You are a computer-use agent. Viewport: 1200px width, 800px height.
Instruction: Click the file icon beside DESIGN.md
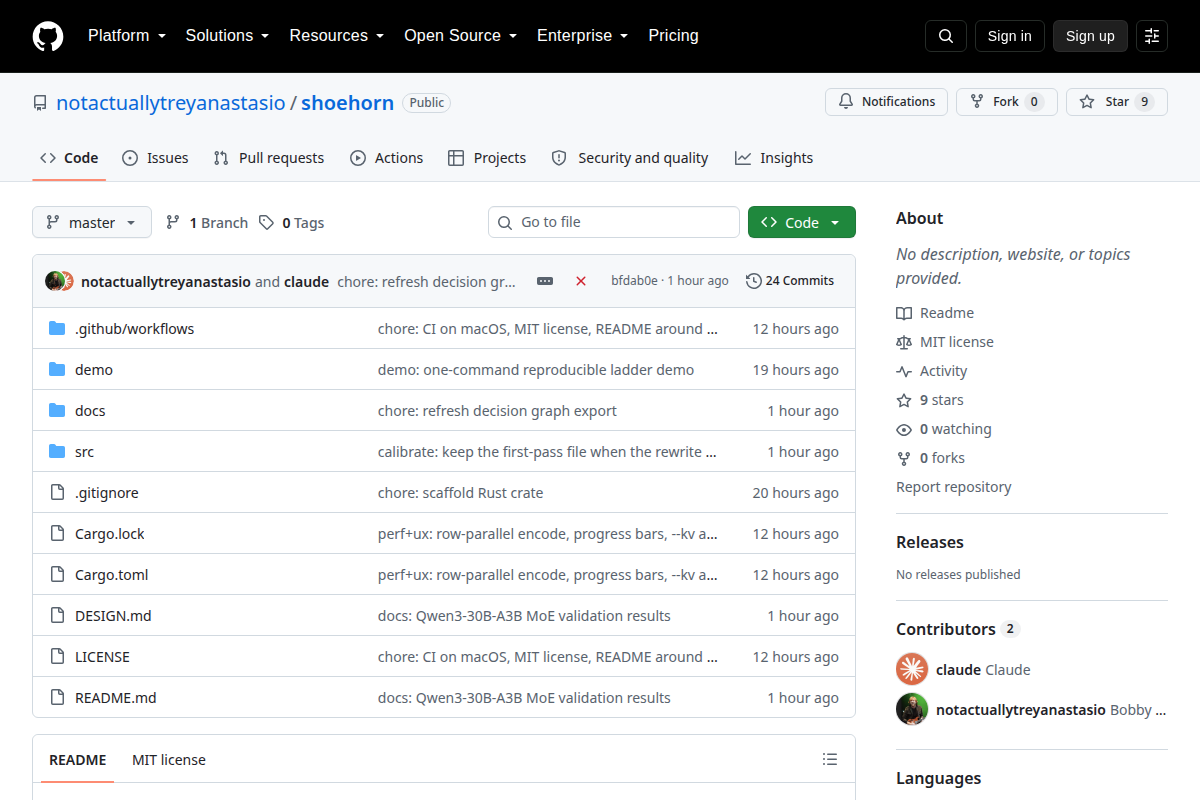click(57, 616)
